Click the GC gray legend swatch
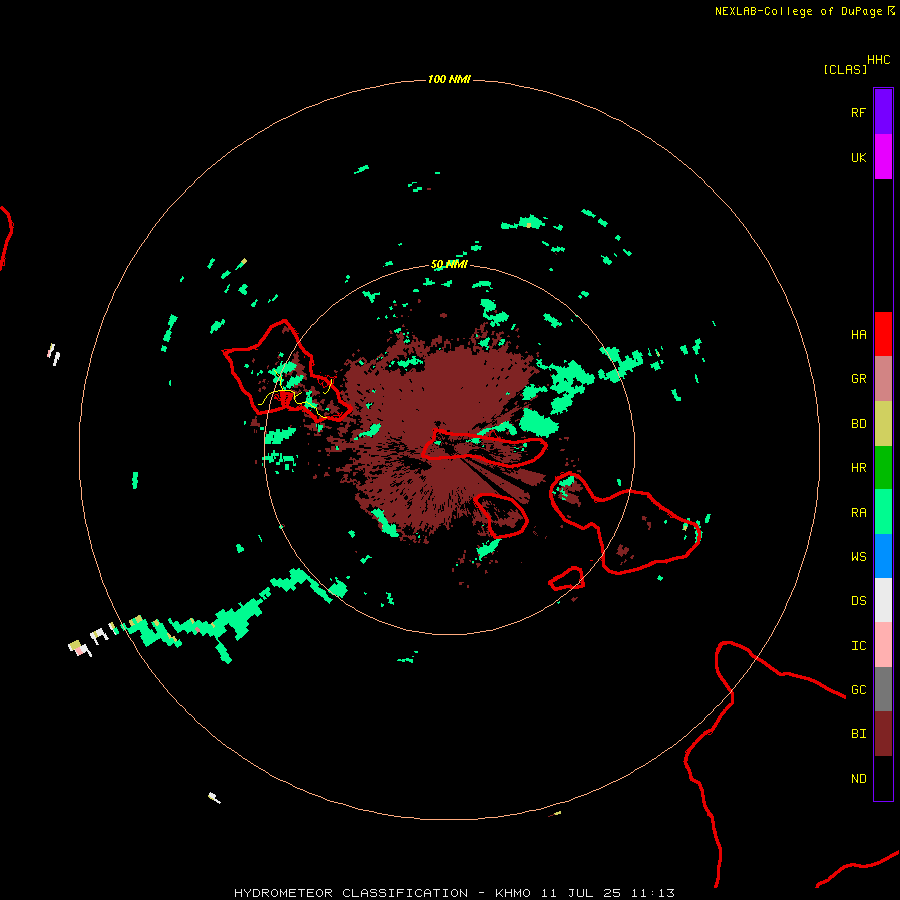 click(x=883, y=689)
